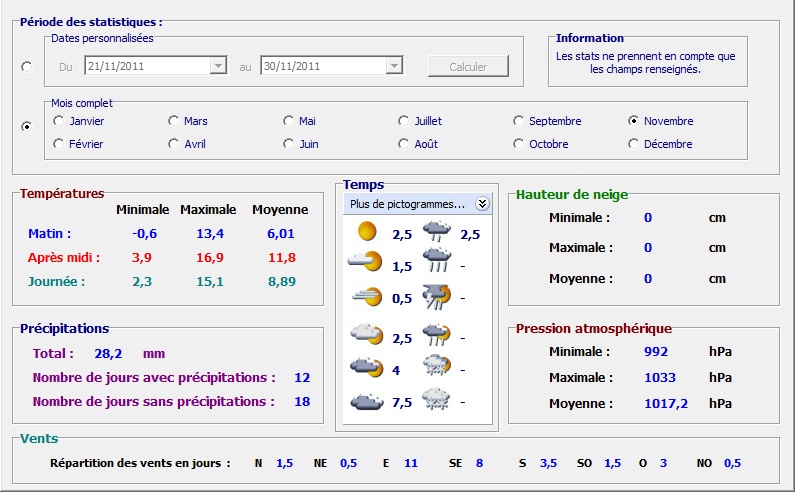Click the afternoon maximum value 16,9
795x492 pixels.
click(x=210, y=258)
